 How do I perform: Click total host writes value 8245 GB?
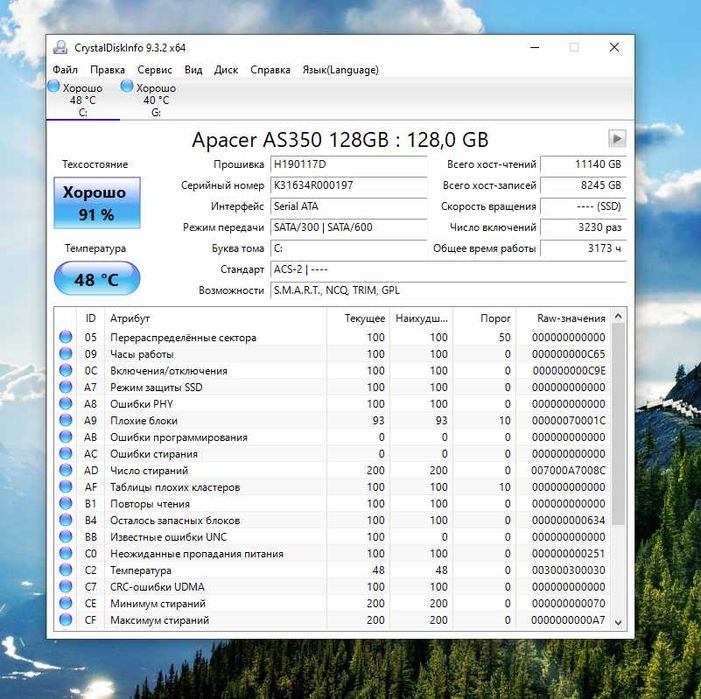(x=583, y=185)
